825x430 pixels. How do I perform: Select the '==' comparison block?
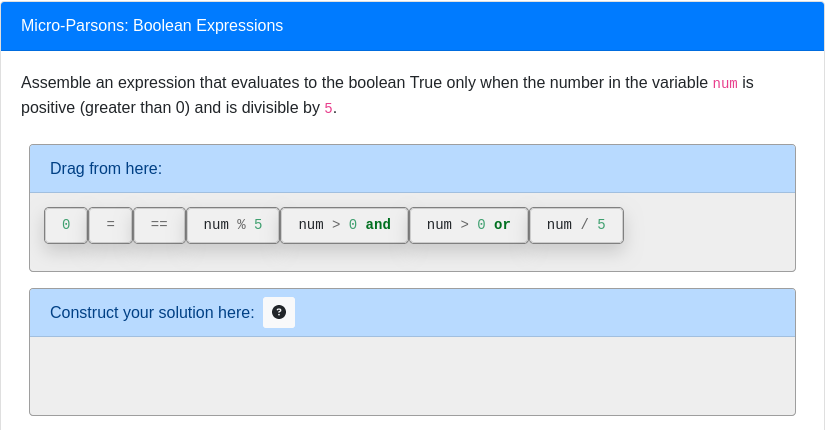159,225
